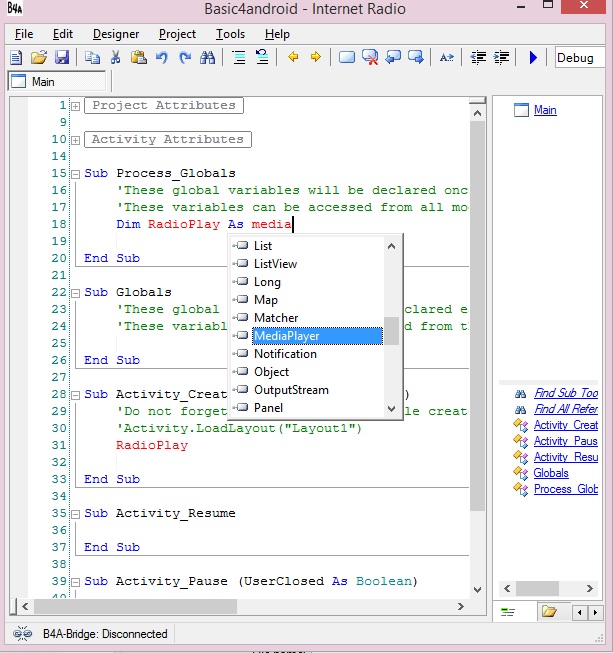Screen dimensions: 613x653
Task: Click the autocomplete list scrollbar thumb
Action: [393, 330]
